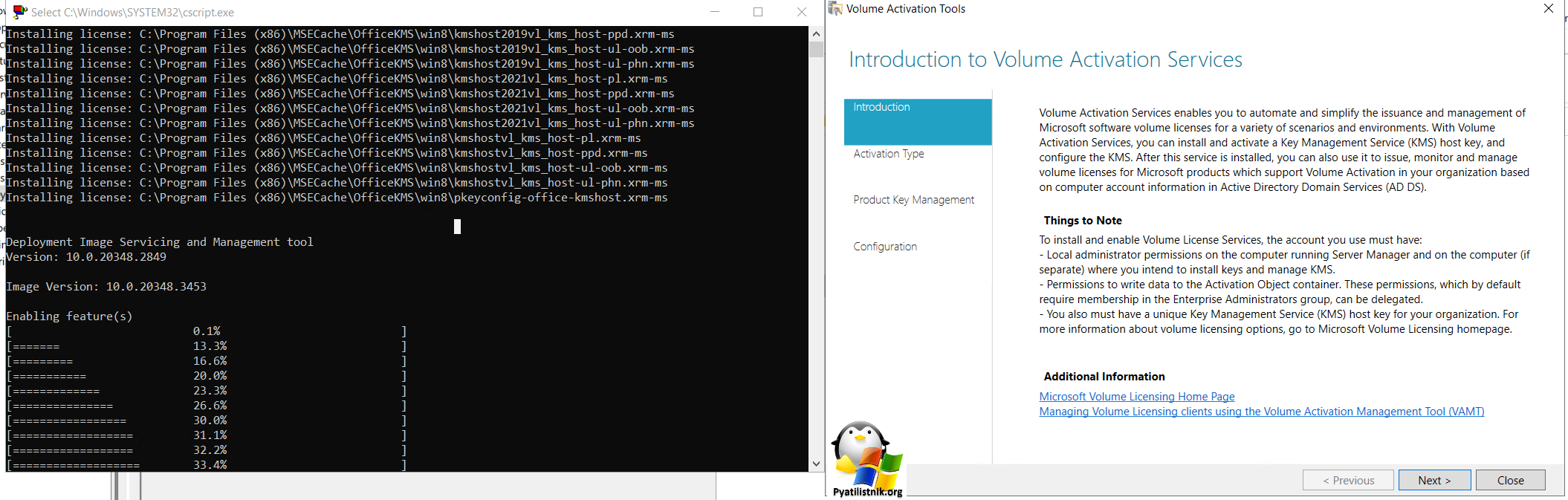Click the kmshostvl_kms_host-pl.xrm-ms license line
This screenshot has height=500, width=1568.
pos(323,138)
